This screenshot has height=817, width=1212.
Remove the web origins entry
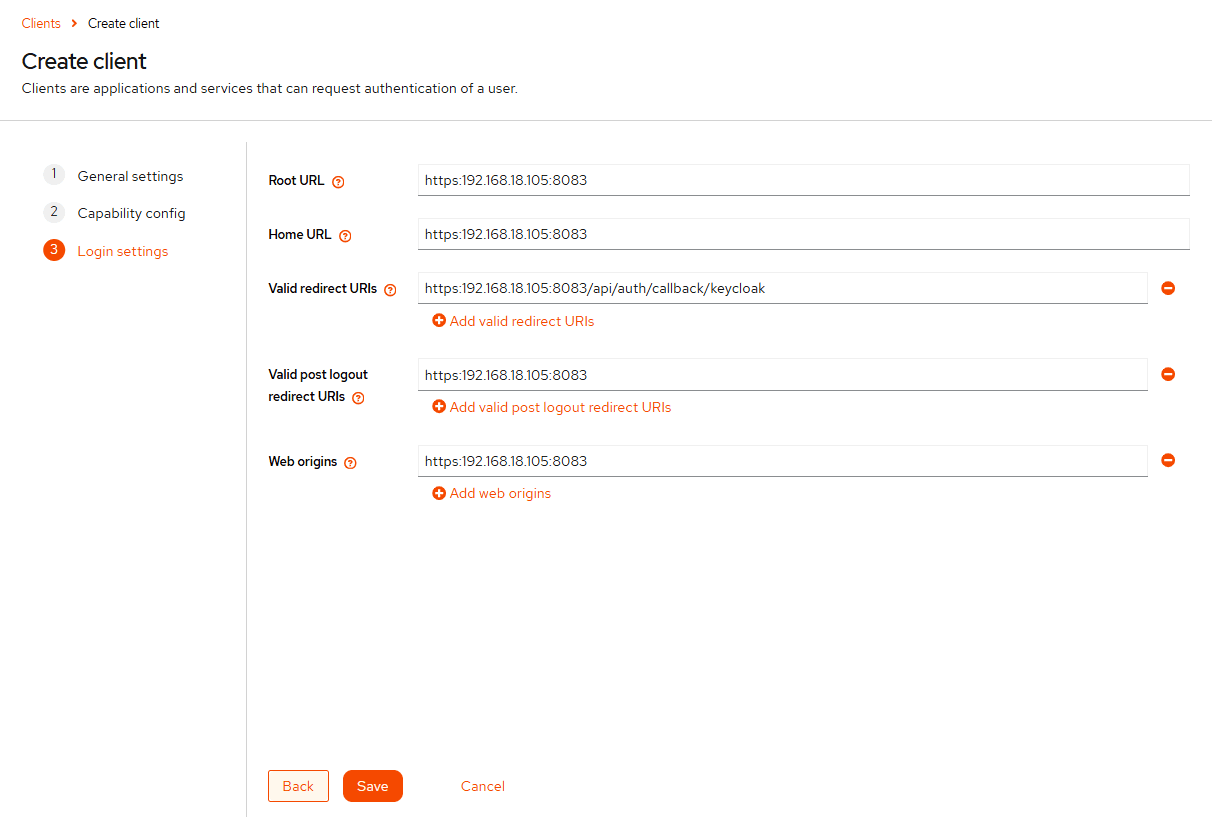(x=1167, y=460)
